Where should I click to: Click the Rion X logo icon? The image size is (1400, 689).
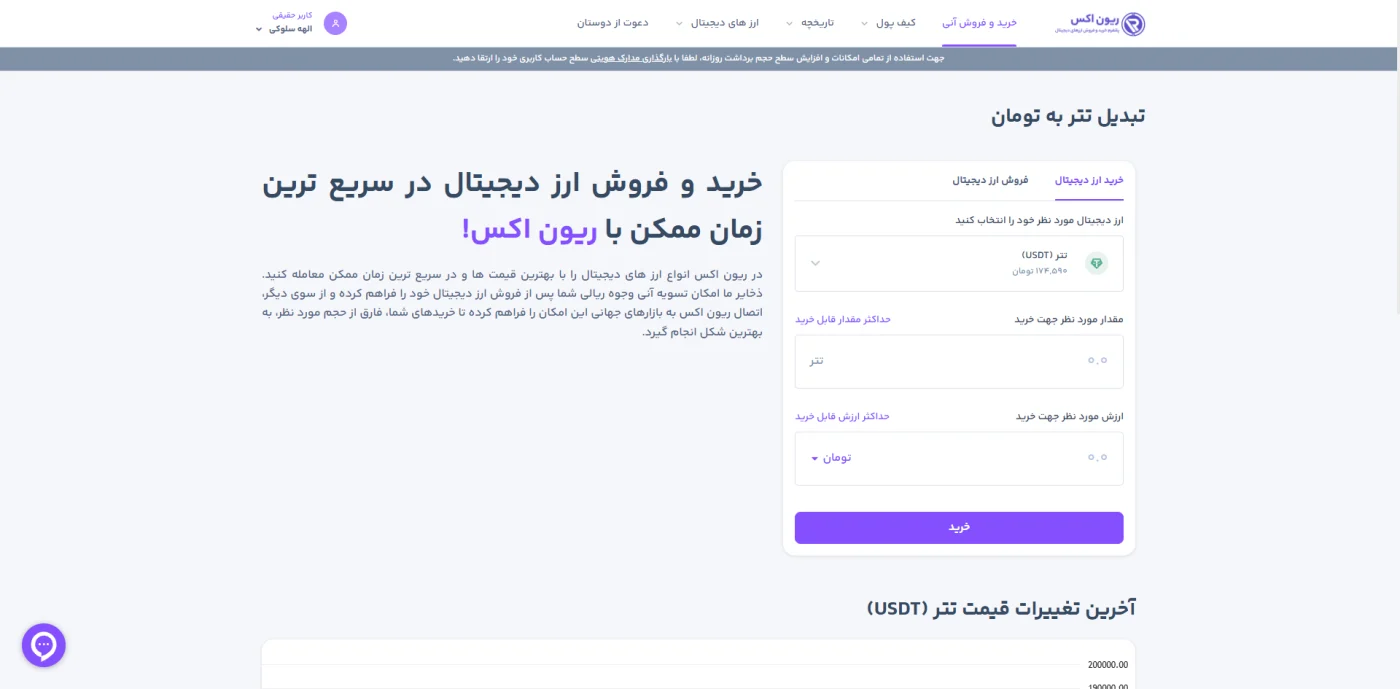pos(1132,24)
